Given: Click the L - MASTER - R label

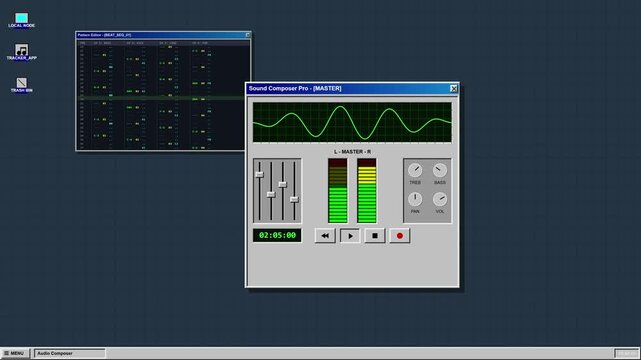Looking at the screenshot, I should [352, 152].
